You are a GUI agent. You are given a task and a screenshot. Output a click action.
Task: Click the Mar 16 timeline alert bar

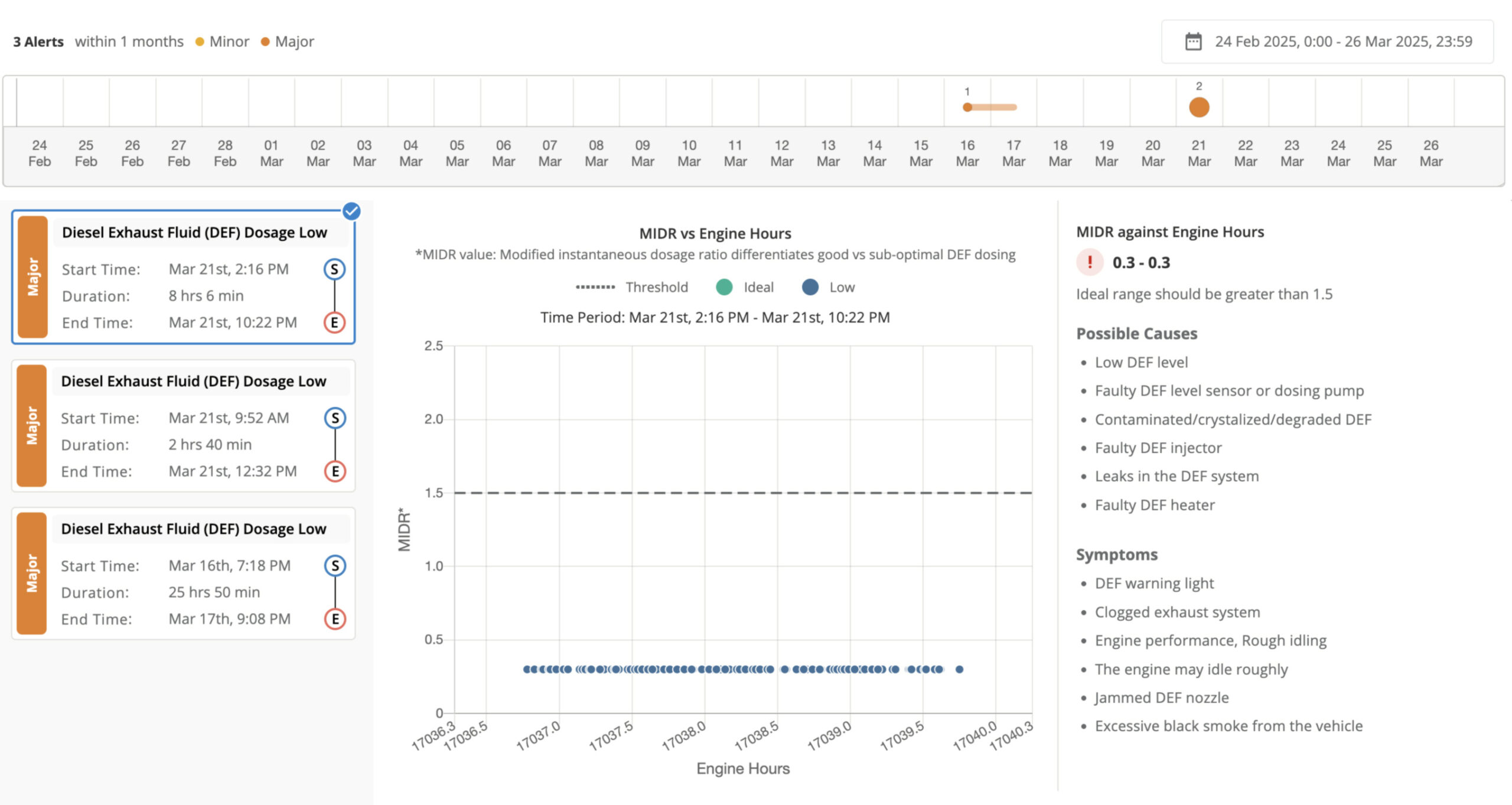tap(992, 107)
